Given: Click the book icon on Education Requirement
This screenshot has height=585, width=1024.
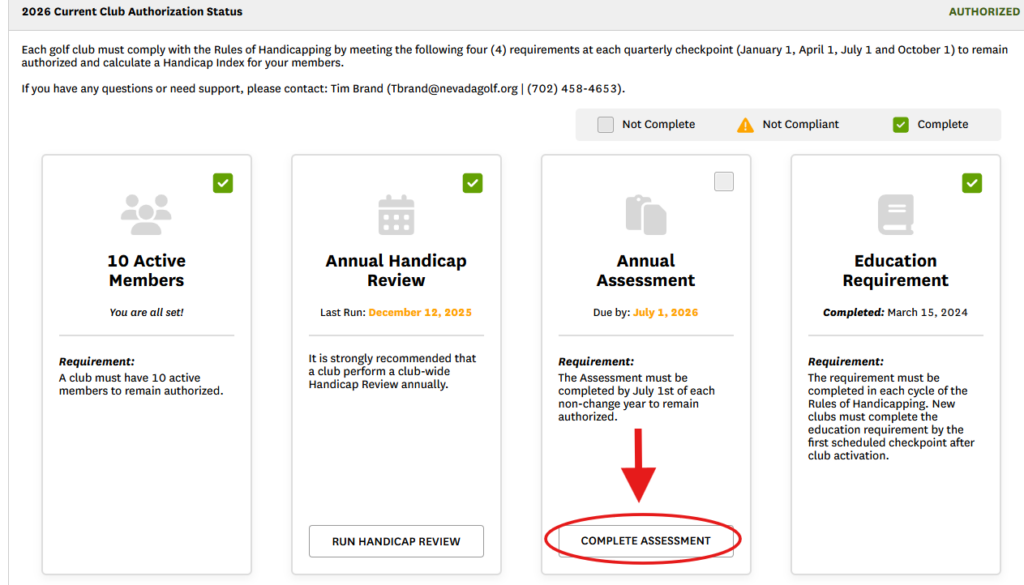Looking at the screenshot, I should tap(895, 215).
